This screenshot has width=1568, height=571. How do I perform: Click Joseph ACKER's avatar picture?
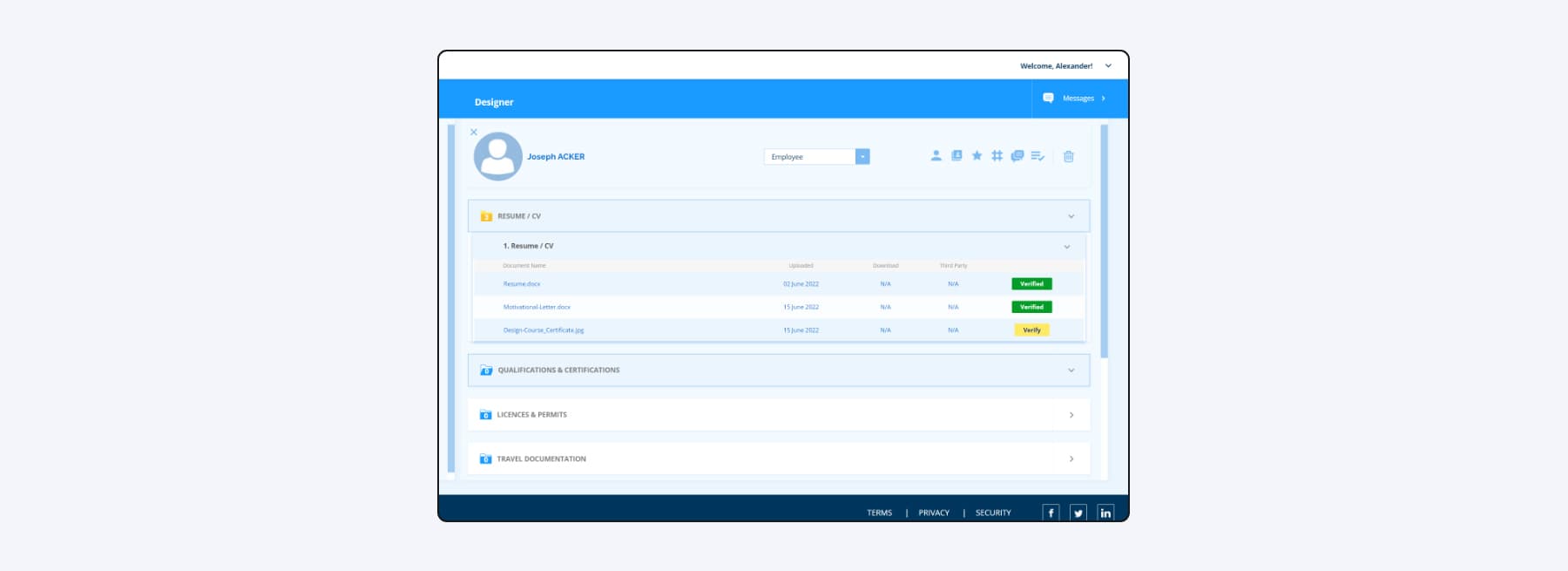(x=498, y=157)
